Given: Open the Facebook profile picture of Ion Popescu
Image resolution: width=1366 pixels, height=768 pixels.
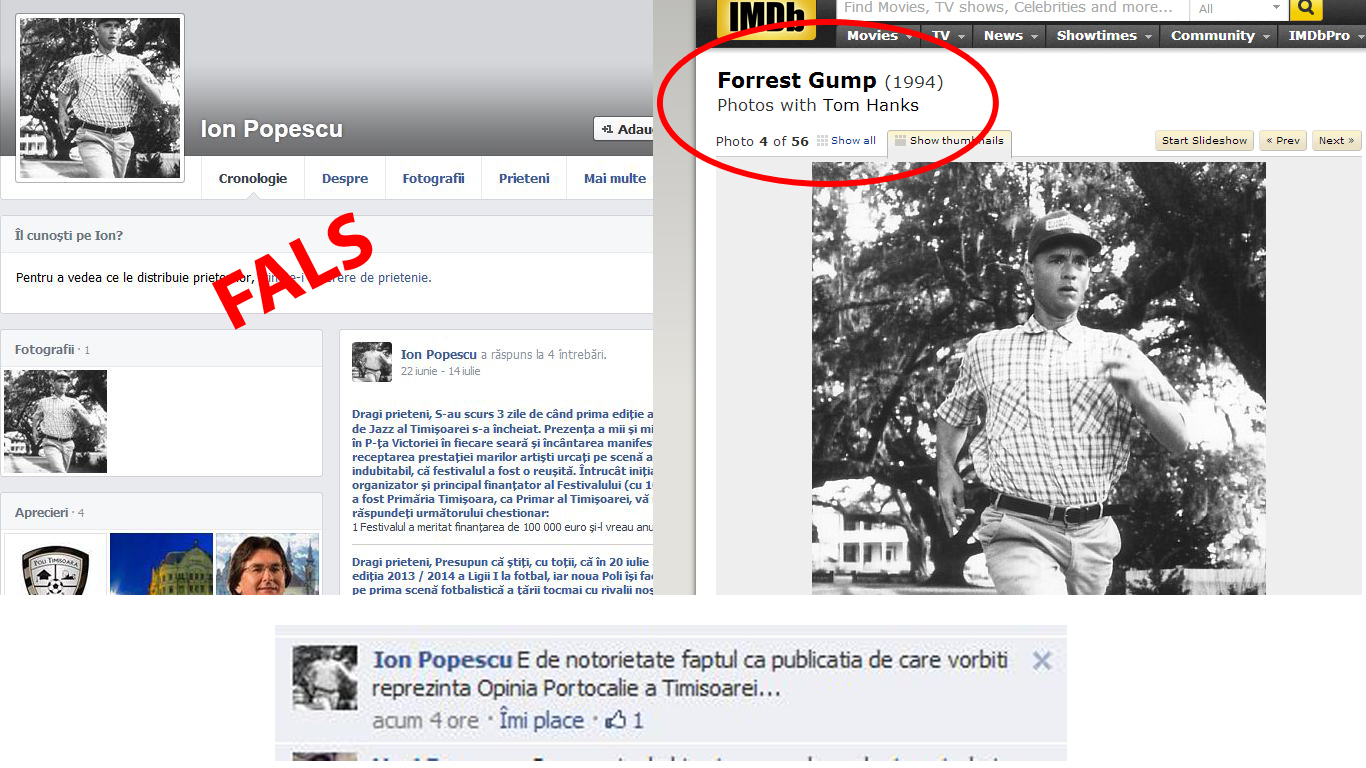Looking at the screenshot, I should 100,98.
